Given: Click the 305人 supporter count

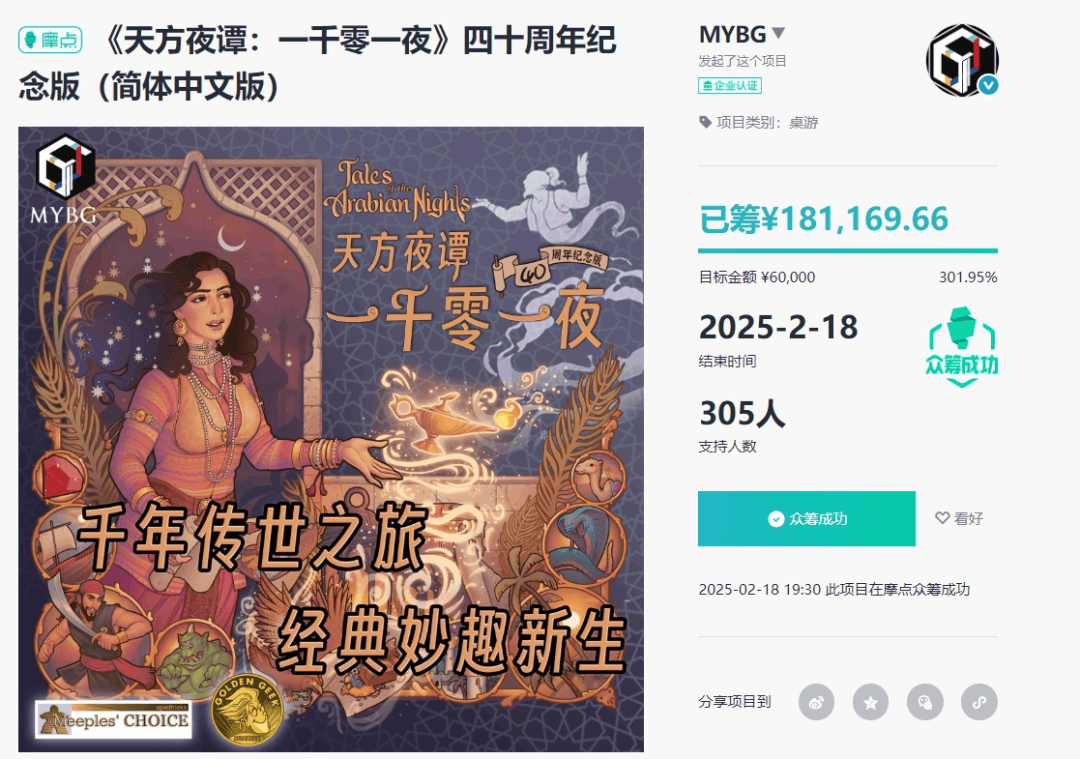Looking at the screenshot, I should point(742,413).
